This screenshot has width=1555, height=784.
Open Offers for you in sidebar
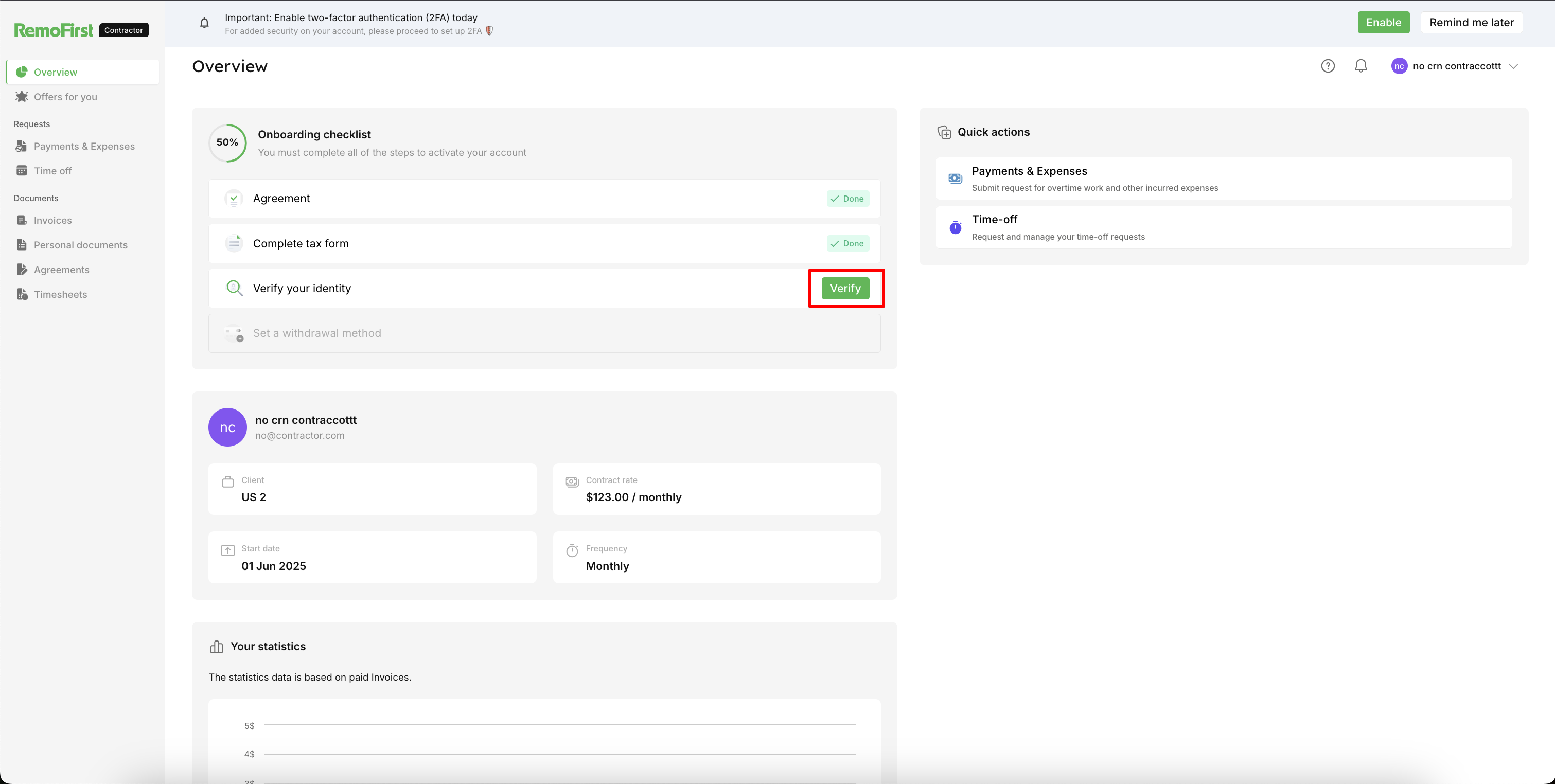tap(83, 97)
